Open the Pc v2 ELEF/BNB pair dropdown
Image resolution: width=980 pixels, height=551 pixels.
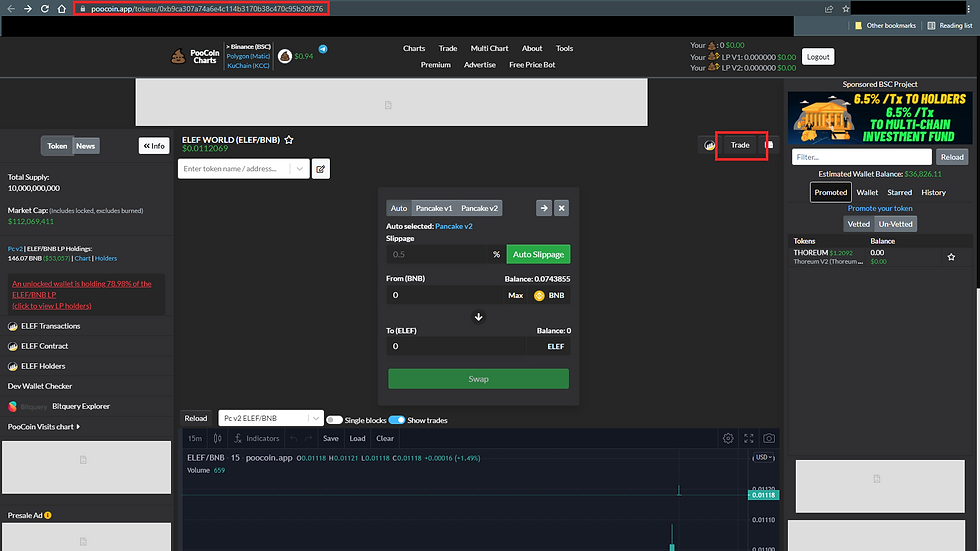point(271,419)
